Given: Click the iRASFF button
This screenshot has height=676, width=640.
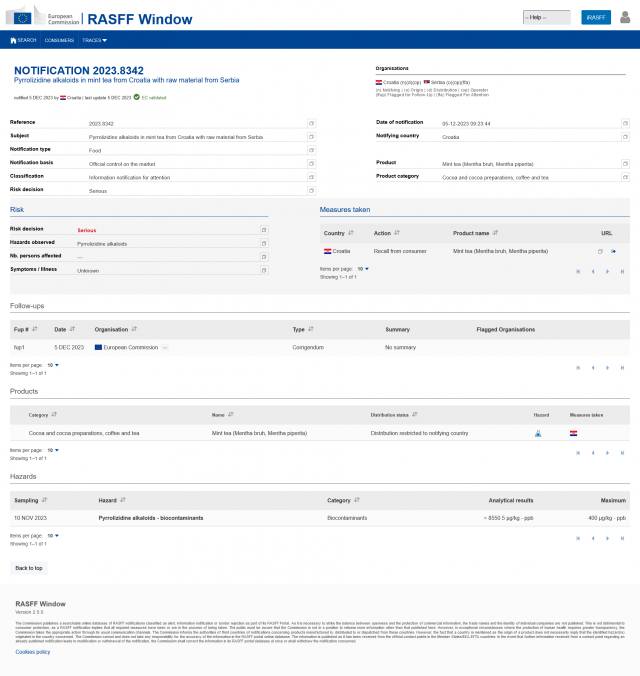Looking at the screenshot, I should [595, 17].
